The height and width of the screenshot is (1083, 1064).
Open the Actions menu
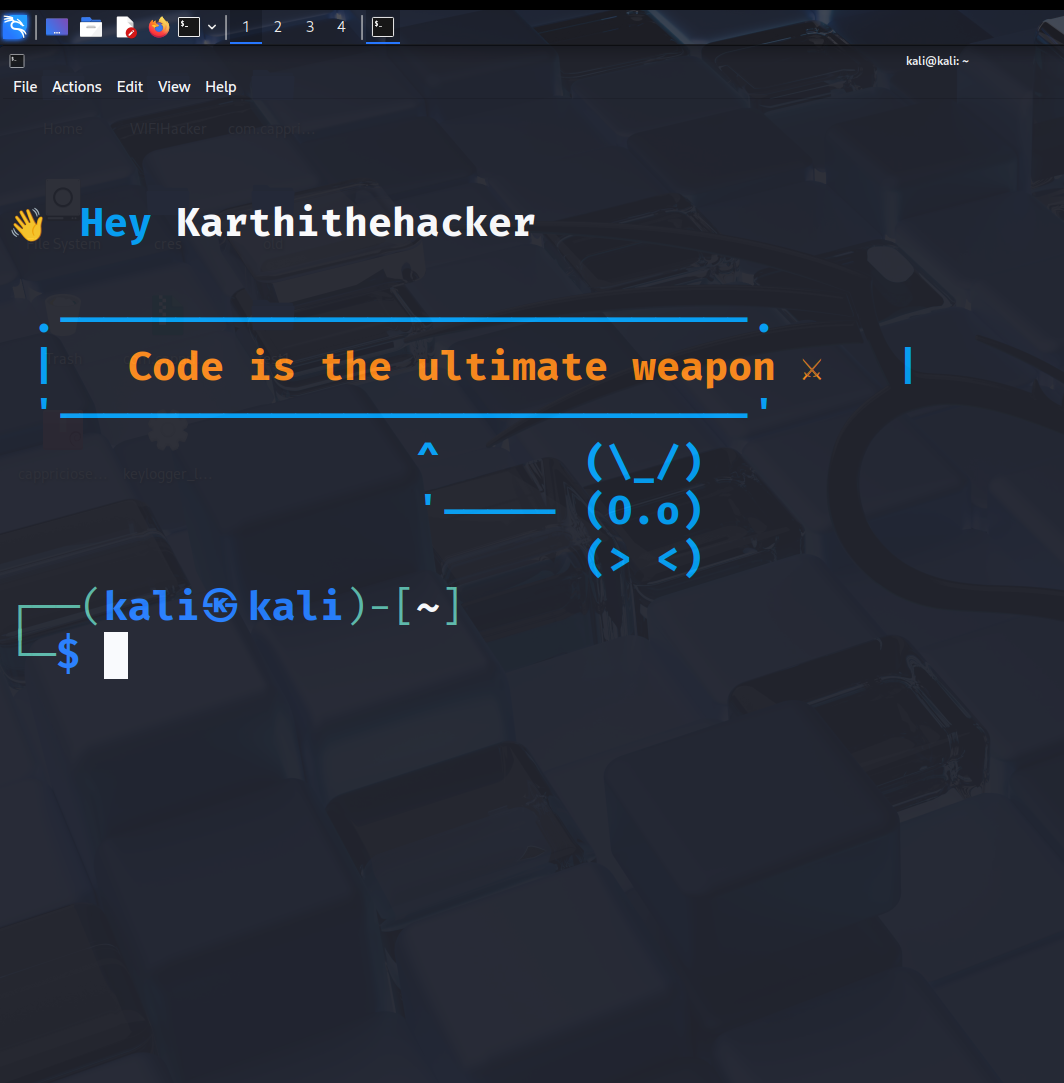tap(77, 87)
